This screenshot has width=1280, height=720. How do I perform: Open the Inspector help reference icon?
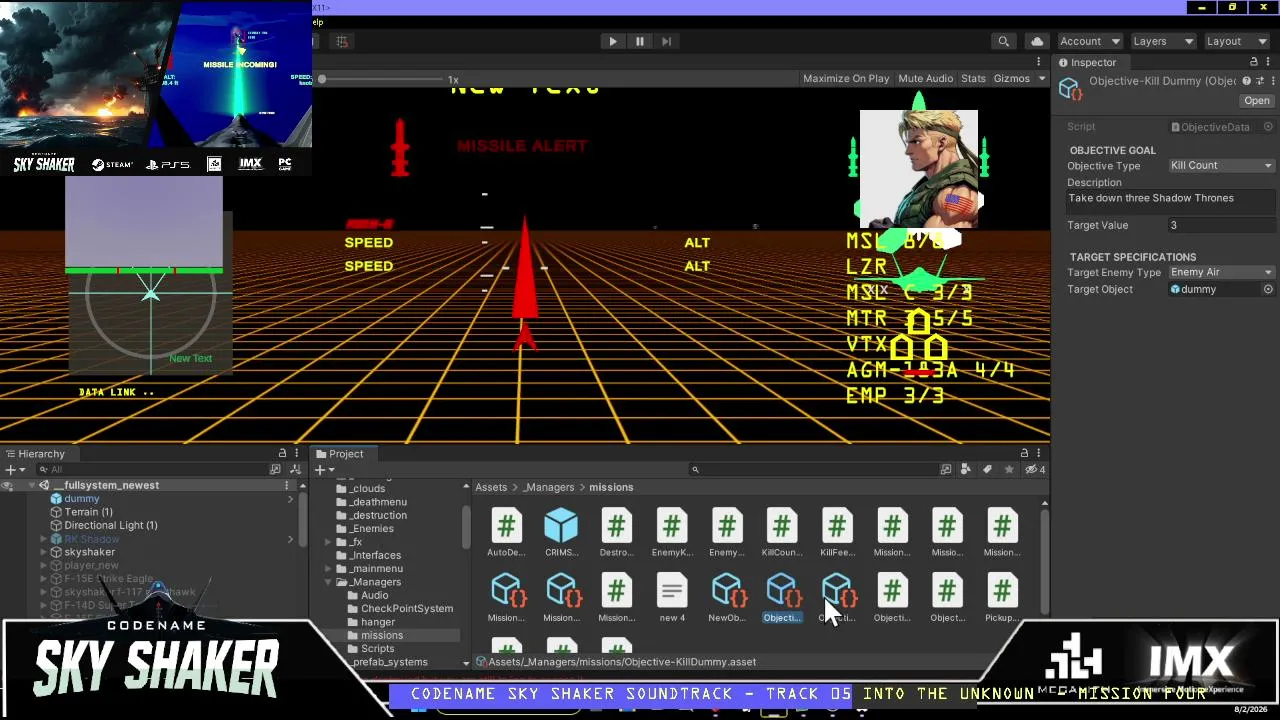tap(1246, 81)
